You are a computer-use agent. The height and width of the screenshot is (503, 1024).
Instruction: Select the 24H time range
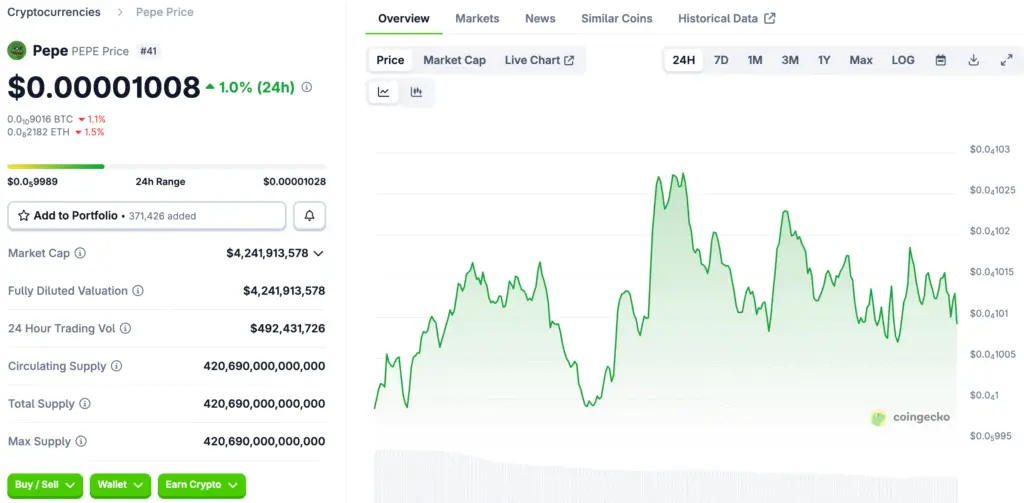684,60
